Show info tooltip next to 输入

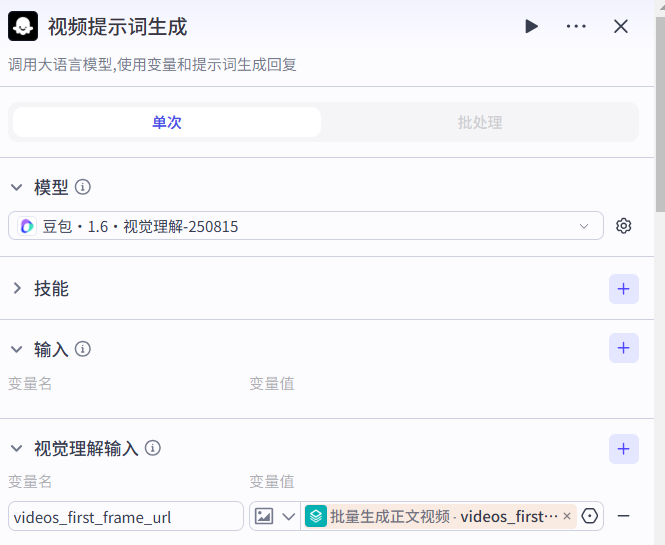click(83, 349)
